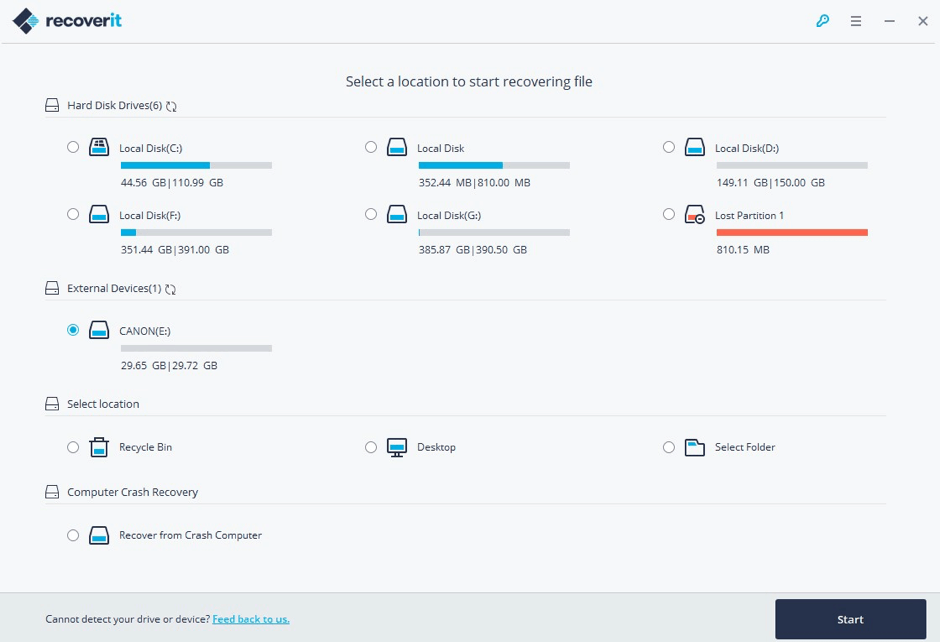Image resolution: width=940 pixels, height=642 pixels.
Task: Choose the Recover from Crash Computer option
Action: [x=73, y=535]
